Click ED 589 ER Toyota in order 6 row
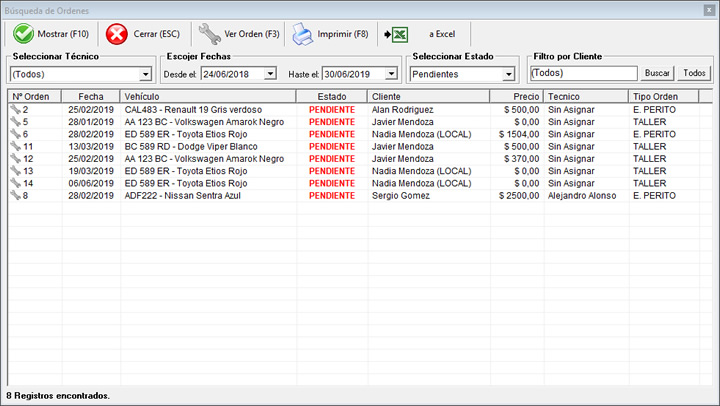 [x=186, y=134]
